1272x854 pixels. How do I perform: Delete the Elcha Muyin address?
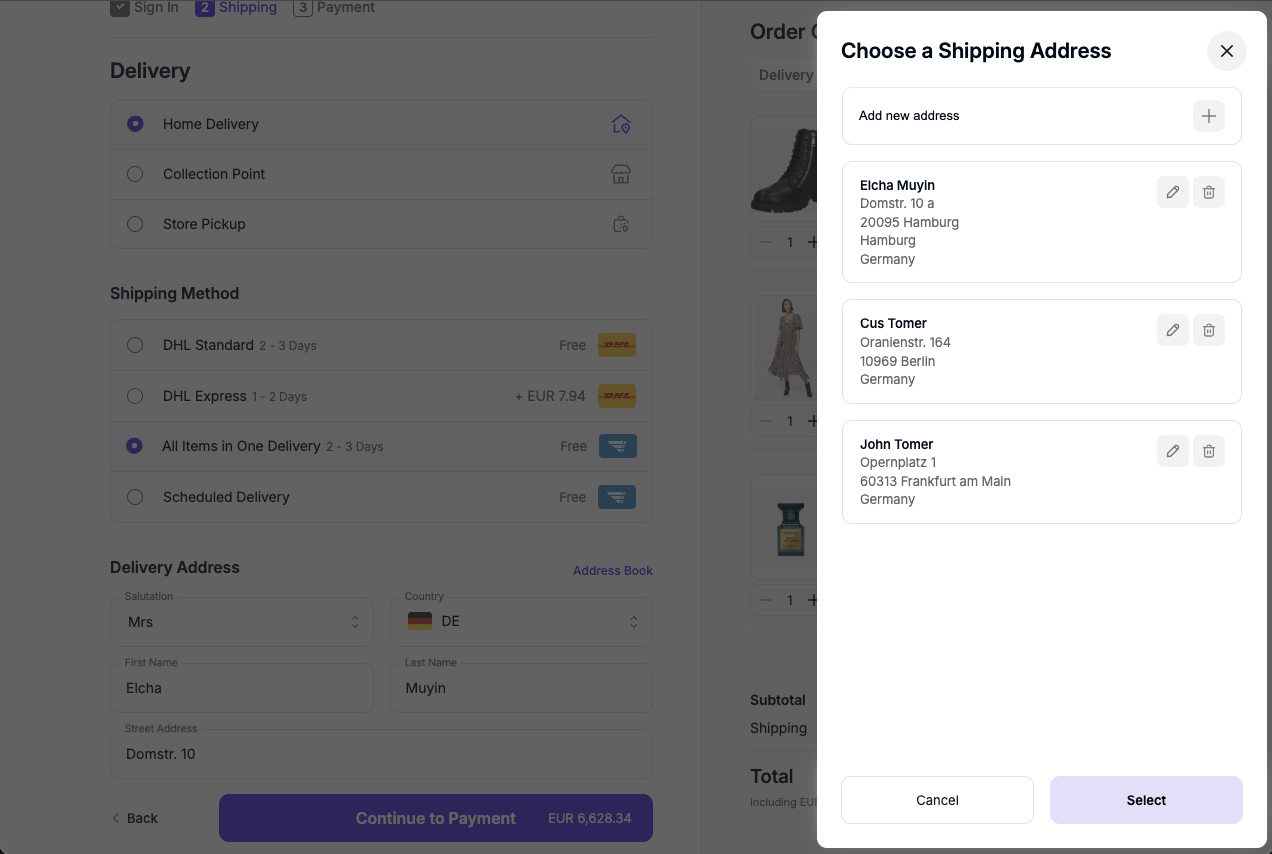pyautogui.click(x=1209, y=192)
